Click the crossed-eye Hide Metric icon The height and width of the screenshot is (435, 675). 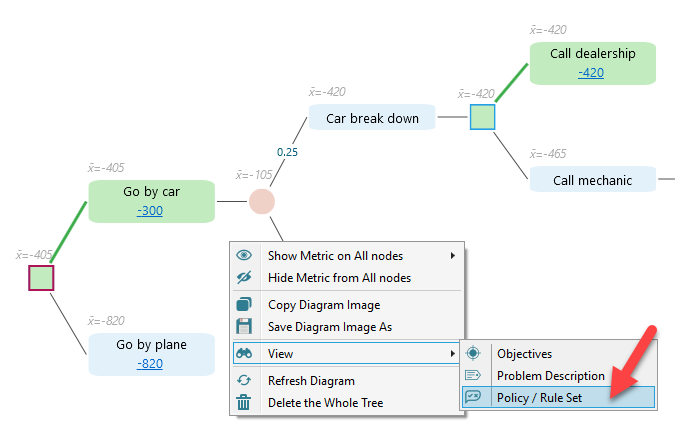(x=244, y=277)
